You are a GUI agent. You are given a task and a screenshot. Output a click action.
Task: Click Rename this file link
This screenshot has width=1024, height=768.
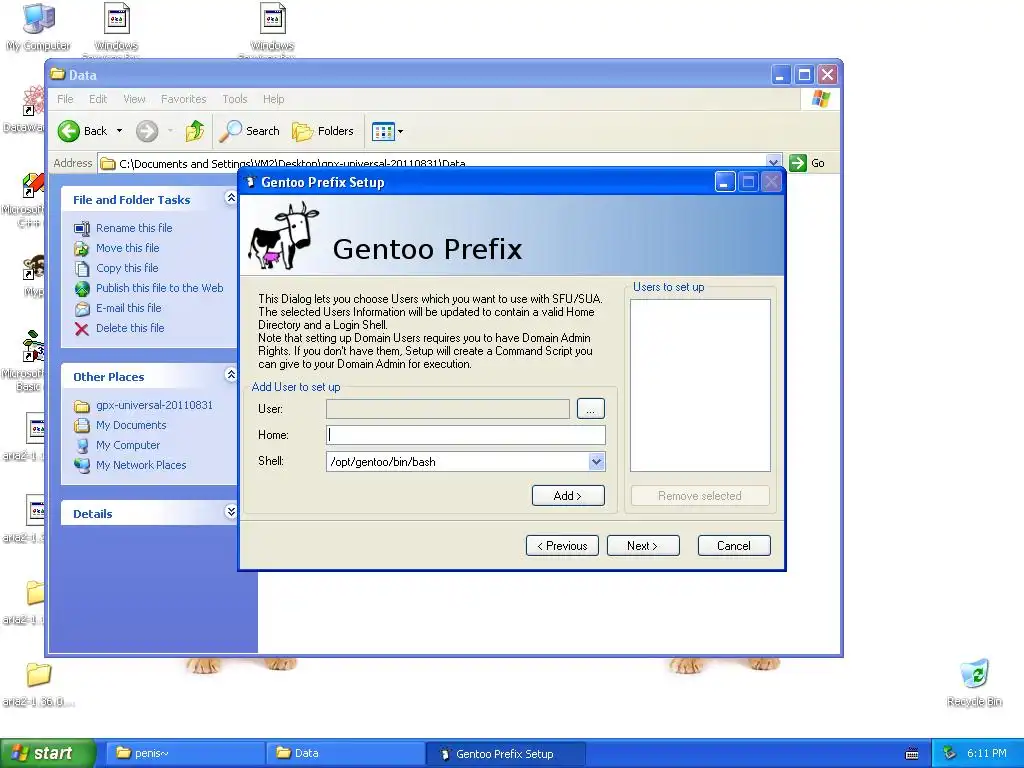(x=134, y=228)
